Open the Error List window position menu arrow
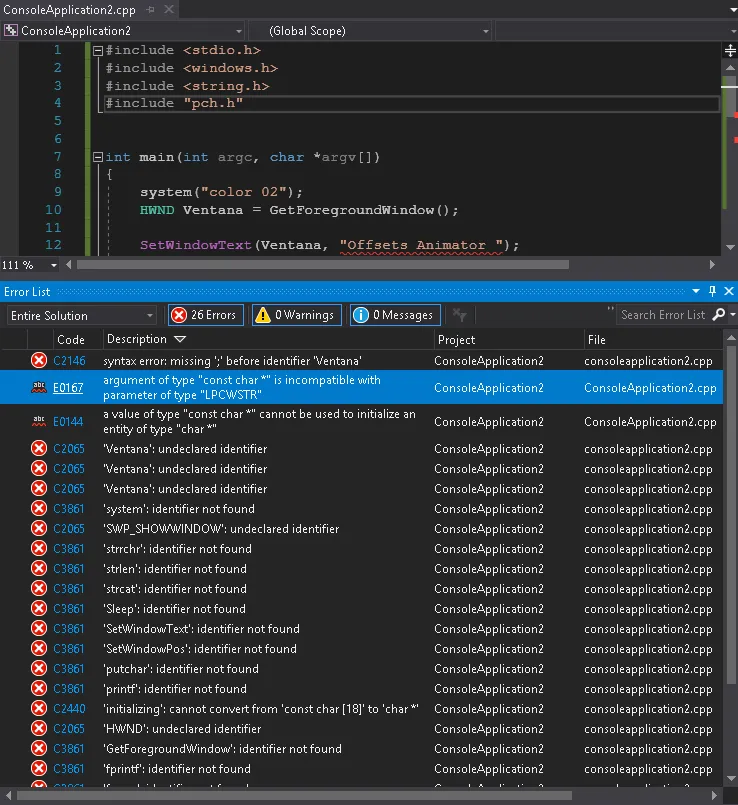This screenshot has width=738, height=805. point(697,291)
